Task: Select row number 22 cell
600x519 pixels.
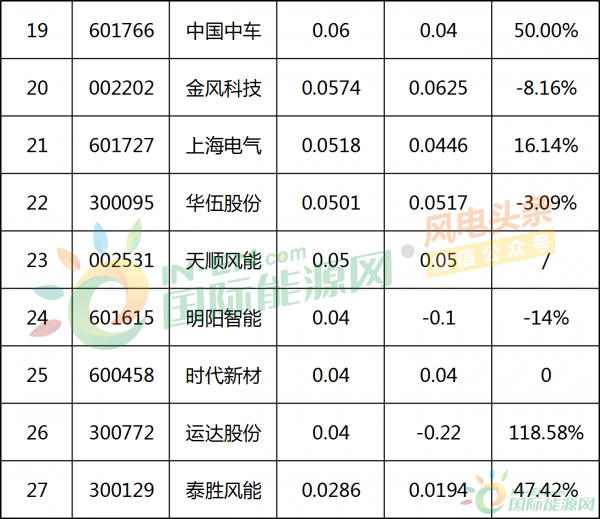Action: tap(37, 203)
